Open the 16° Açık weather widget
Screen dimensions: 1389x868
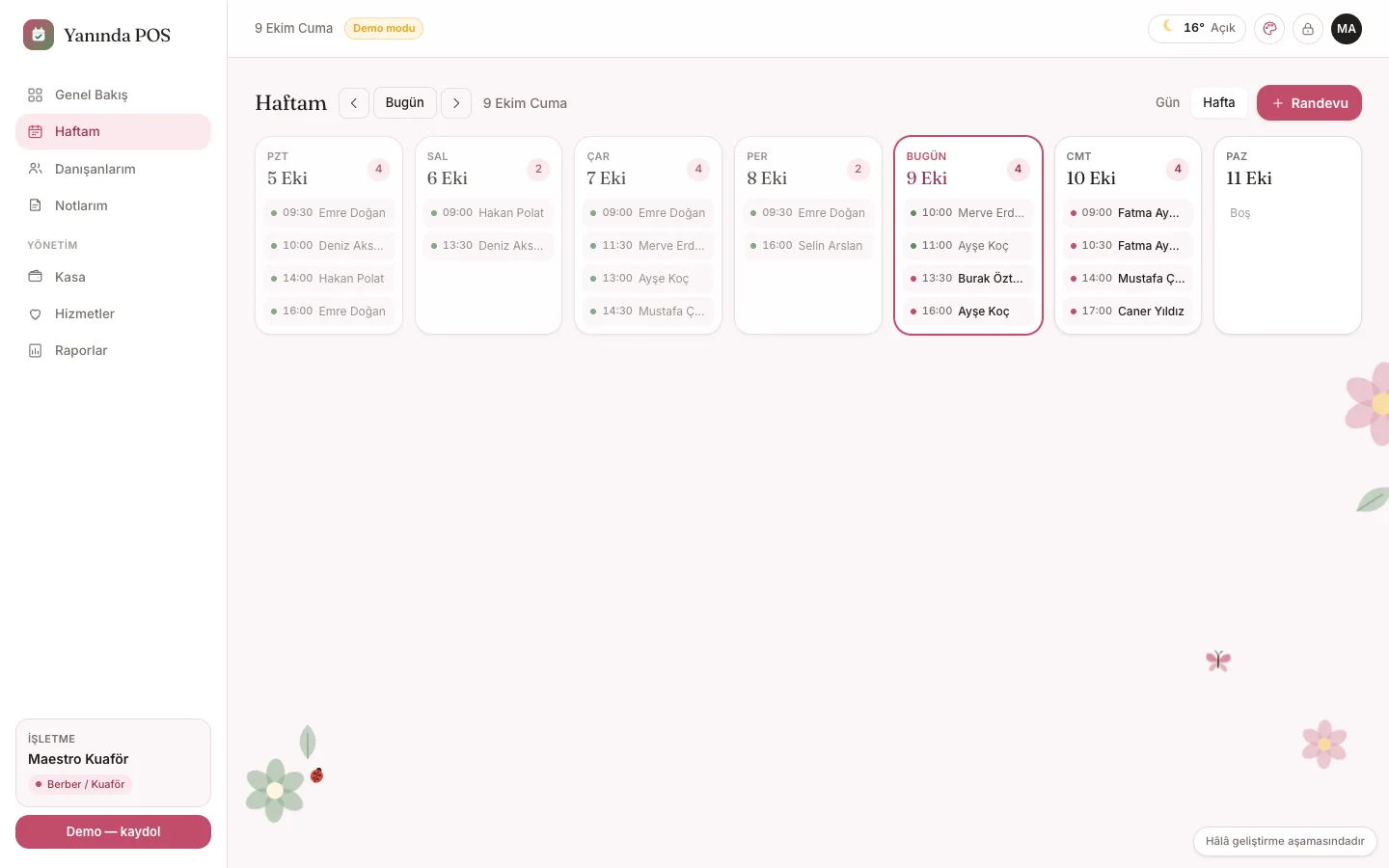coord(1197,28)
